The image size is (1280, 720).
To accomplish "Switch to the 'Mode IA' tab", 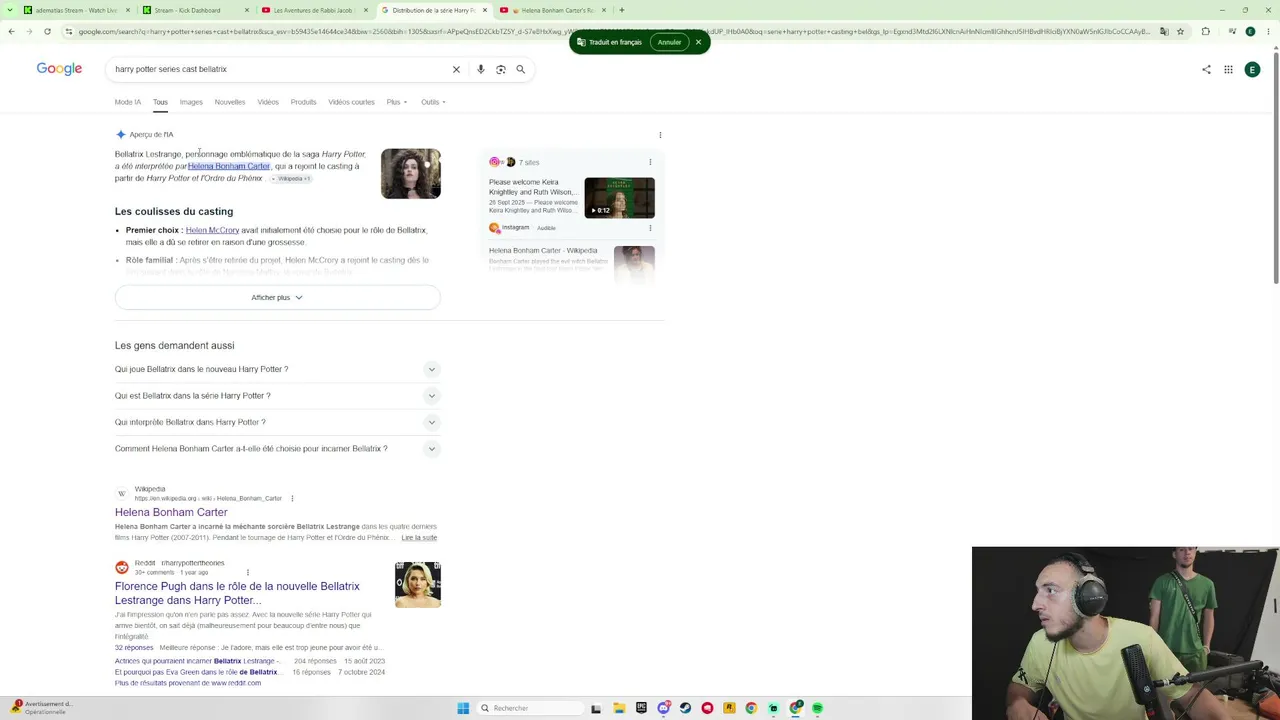I will click(128, 102).
